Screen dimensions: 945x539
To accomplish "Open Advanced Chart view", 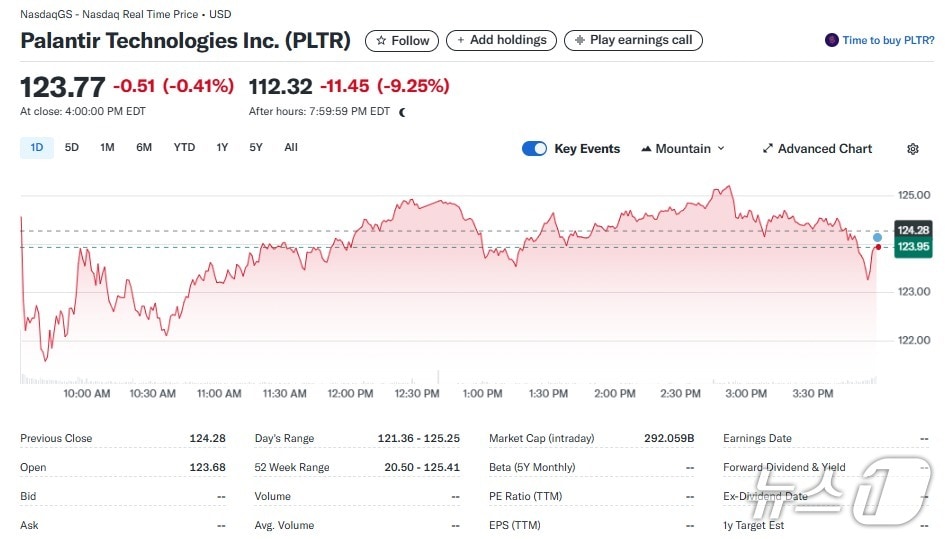I will point(824,149).
